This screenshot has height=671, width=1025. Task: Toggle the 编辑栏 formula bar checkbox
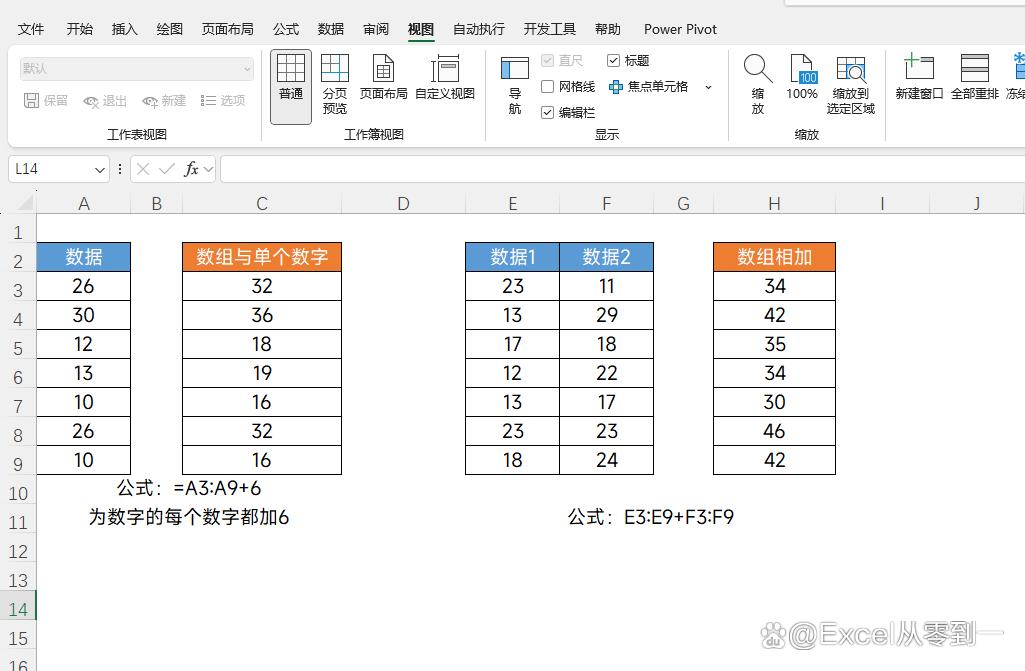548,113
